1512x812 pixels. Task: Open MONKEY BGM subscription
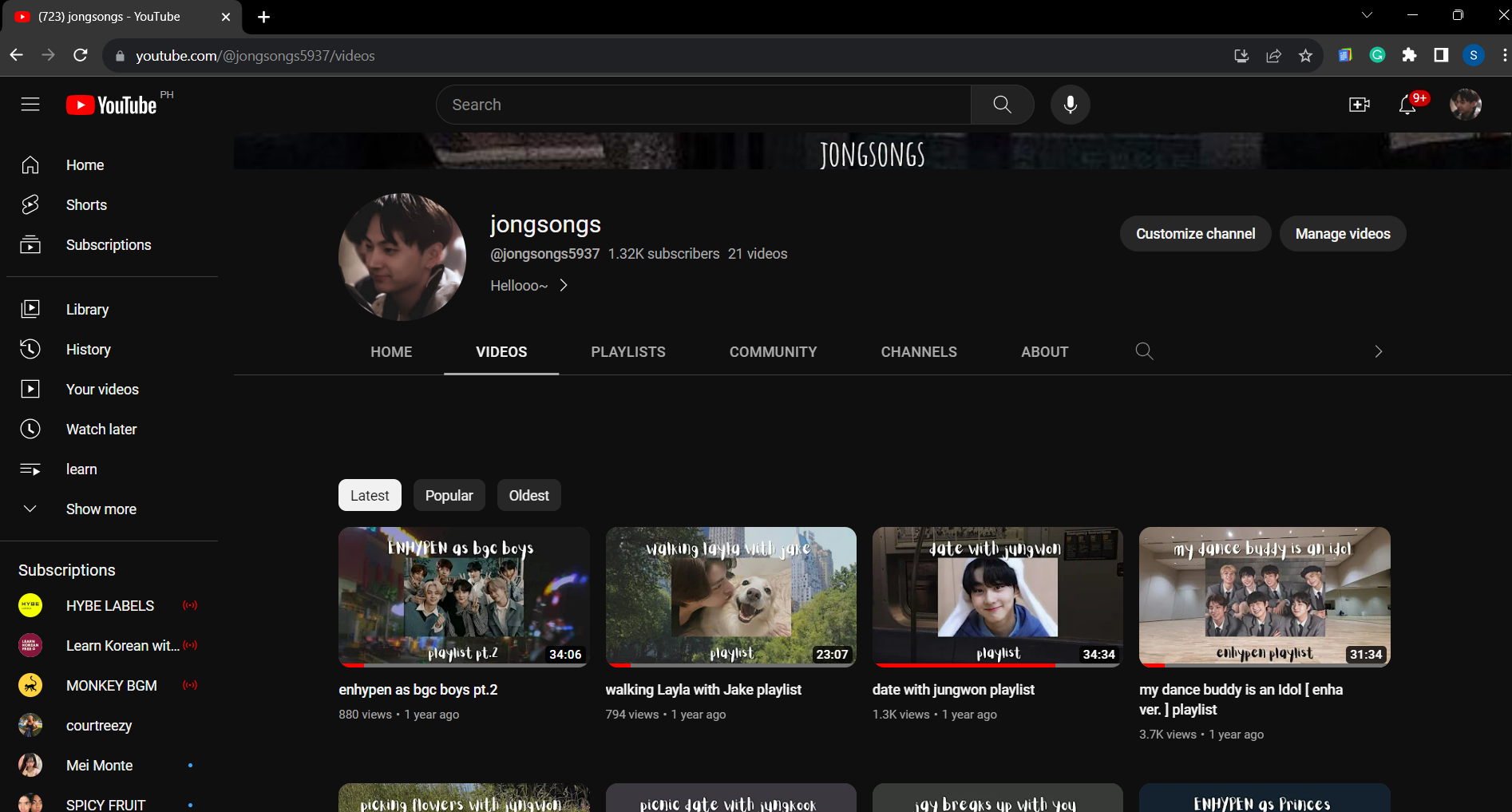coord(112,686)
